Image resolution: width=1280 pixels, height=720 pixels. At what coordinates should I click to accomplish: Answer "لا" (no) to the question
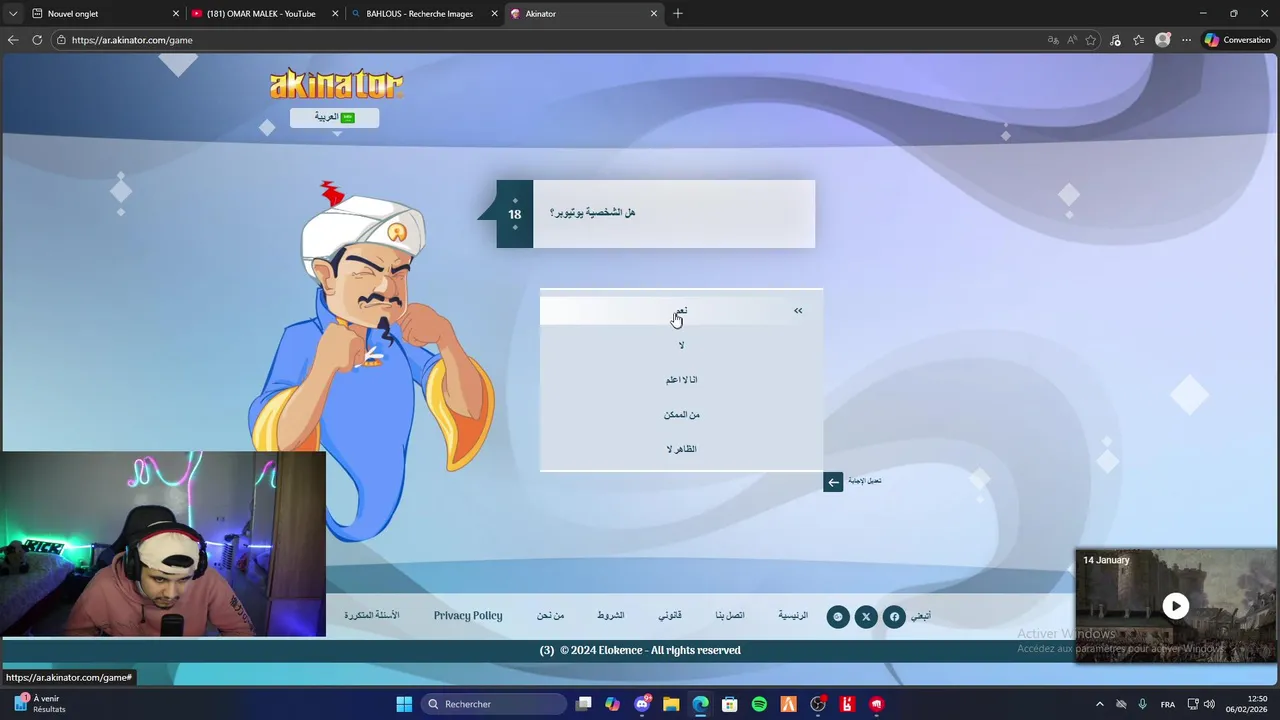pyautogui.click(x=681, y=345)
